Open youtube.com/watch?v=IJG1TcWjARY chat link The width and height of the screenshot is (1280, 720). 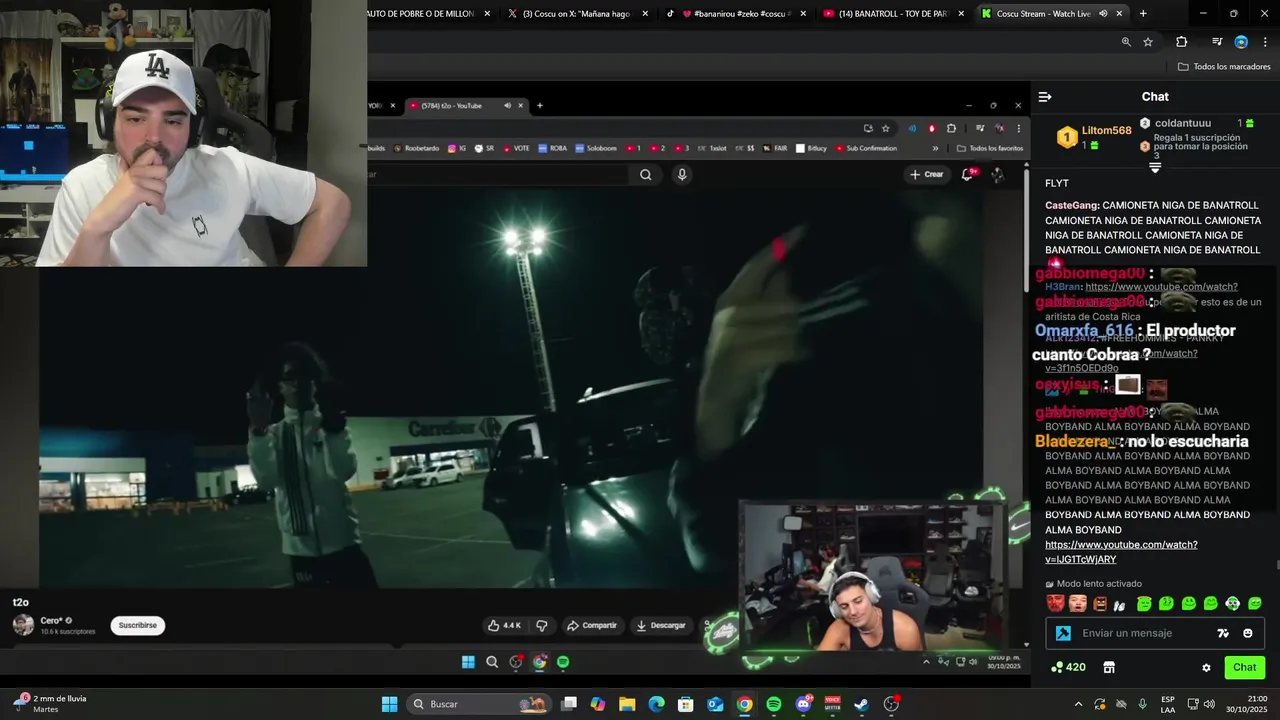tap(1121, 552)
